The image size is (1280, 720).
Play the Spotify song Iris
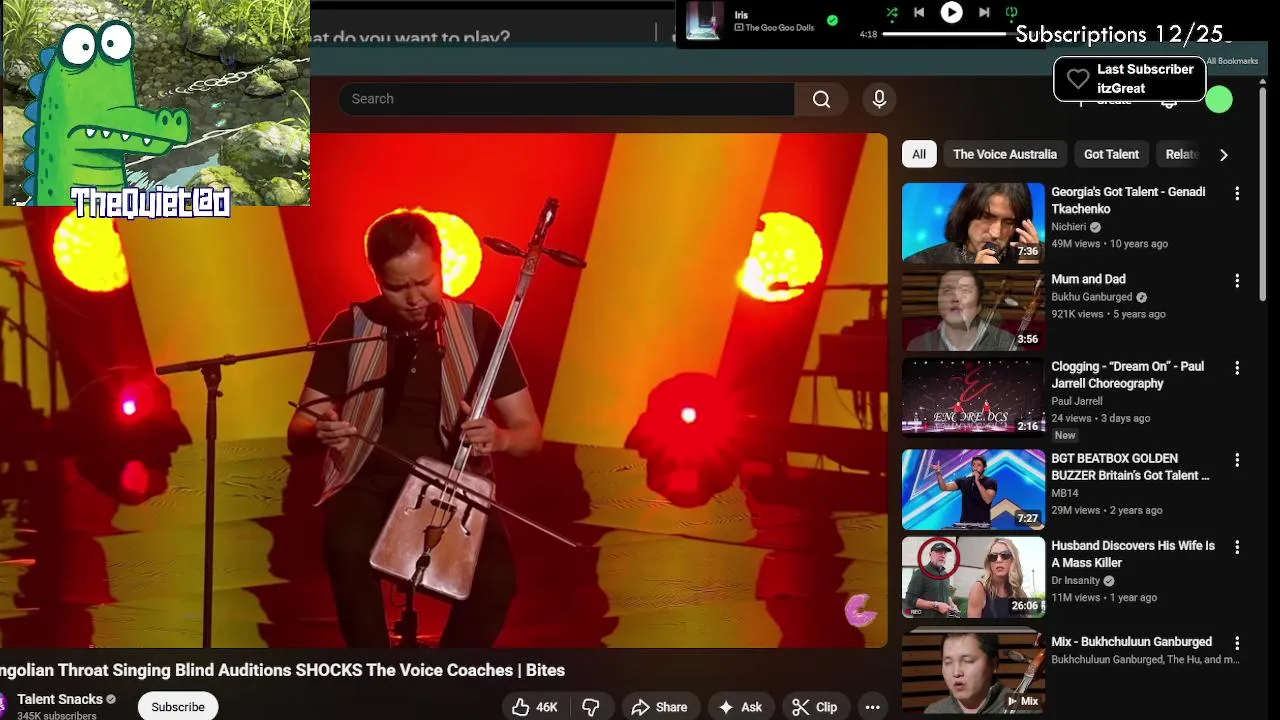tap(951, 12)
